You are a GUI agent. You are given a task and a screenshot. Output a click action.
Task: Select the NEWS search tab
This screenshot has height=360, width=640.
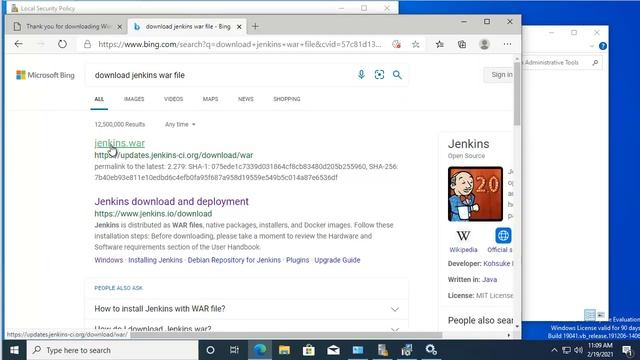(x=246, y=99)
